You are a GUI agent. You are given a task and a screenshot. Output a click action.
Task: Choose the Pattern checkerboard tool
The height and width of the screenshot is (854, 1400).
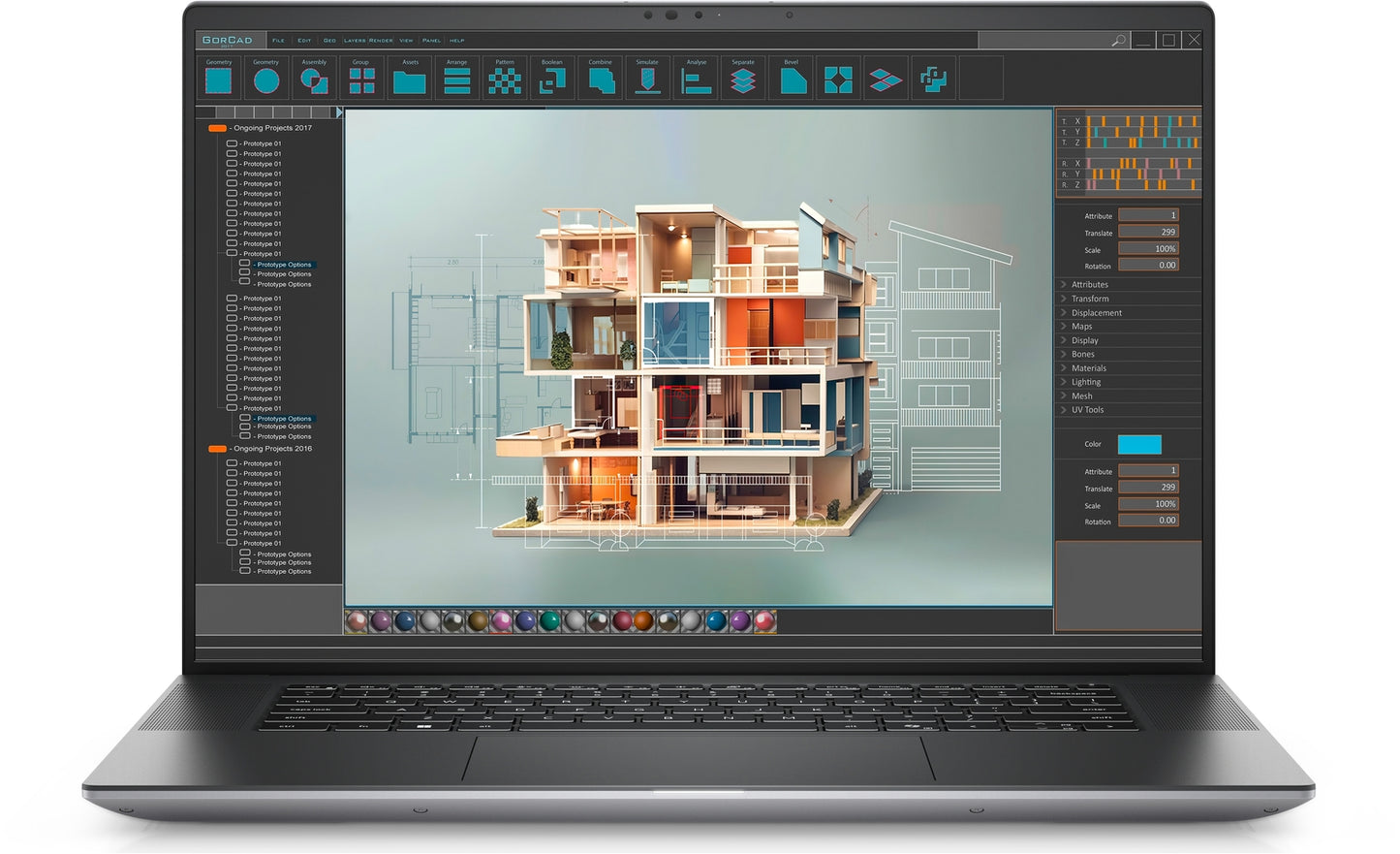[505, 80]
